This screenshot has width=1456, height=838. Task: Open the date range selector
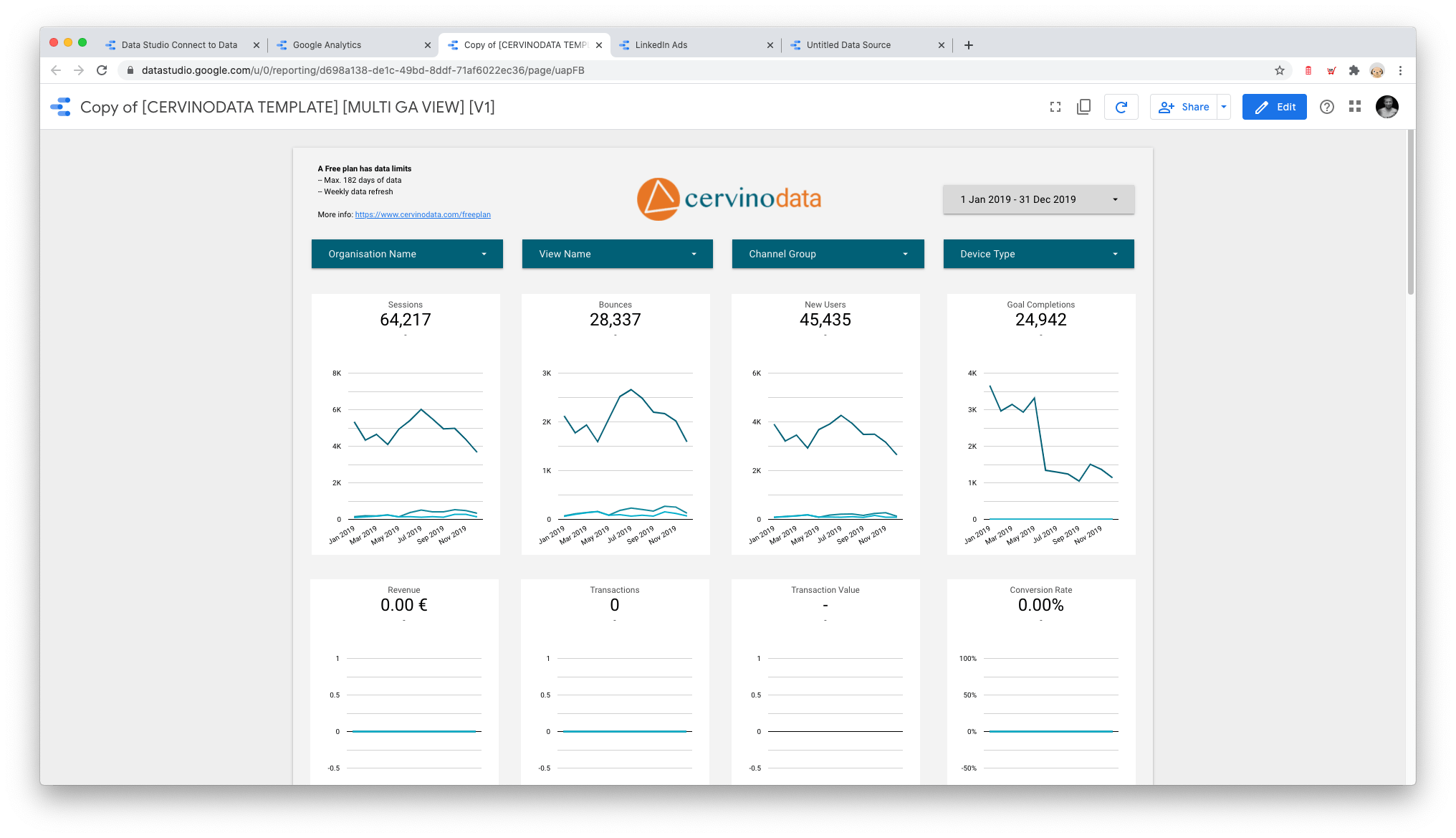coord(1038,199)
